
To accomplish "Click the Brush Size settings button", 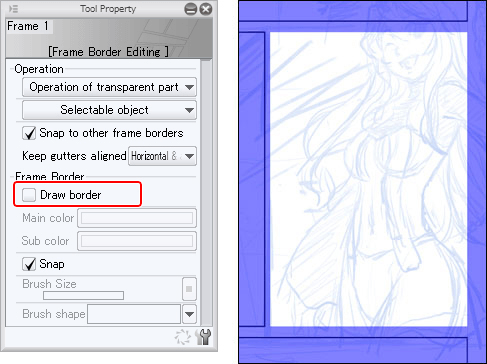I will (189, 289).
